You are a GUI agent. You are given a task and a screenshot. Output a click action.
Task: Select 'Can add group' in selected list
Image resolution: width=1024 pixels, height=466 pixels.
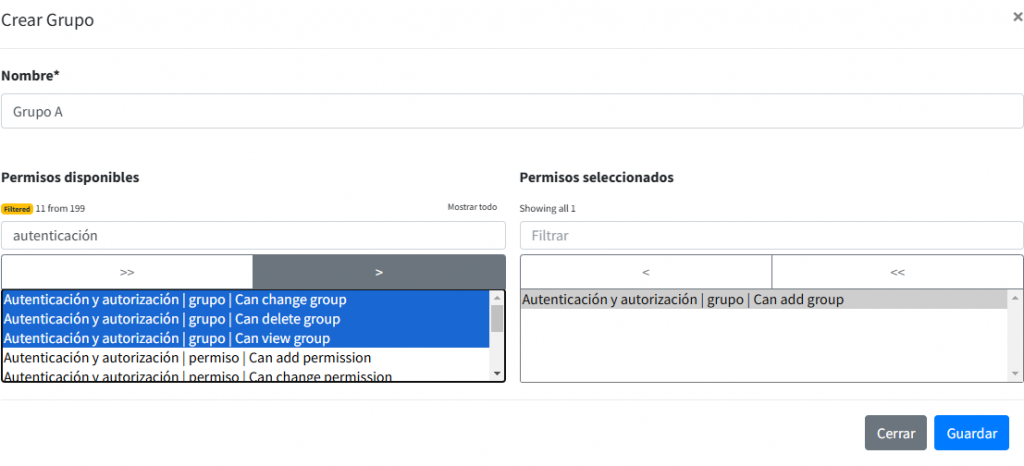[763, 300]
